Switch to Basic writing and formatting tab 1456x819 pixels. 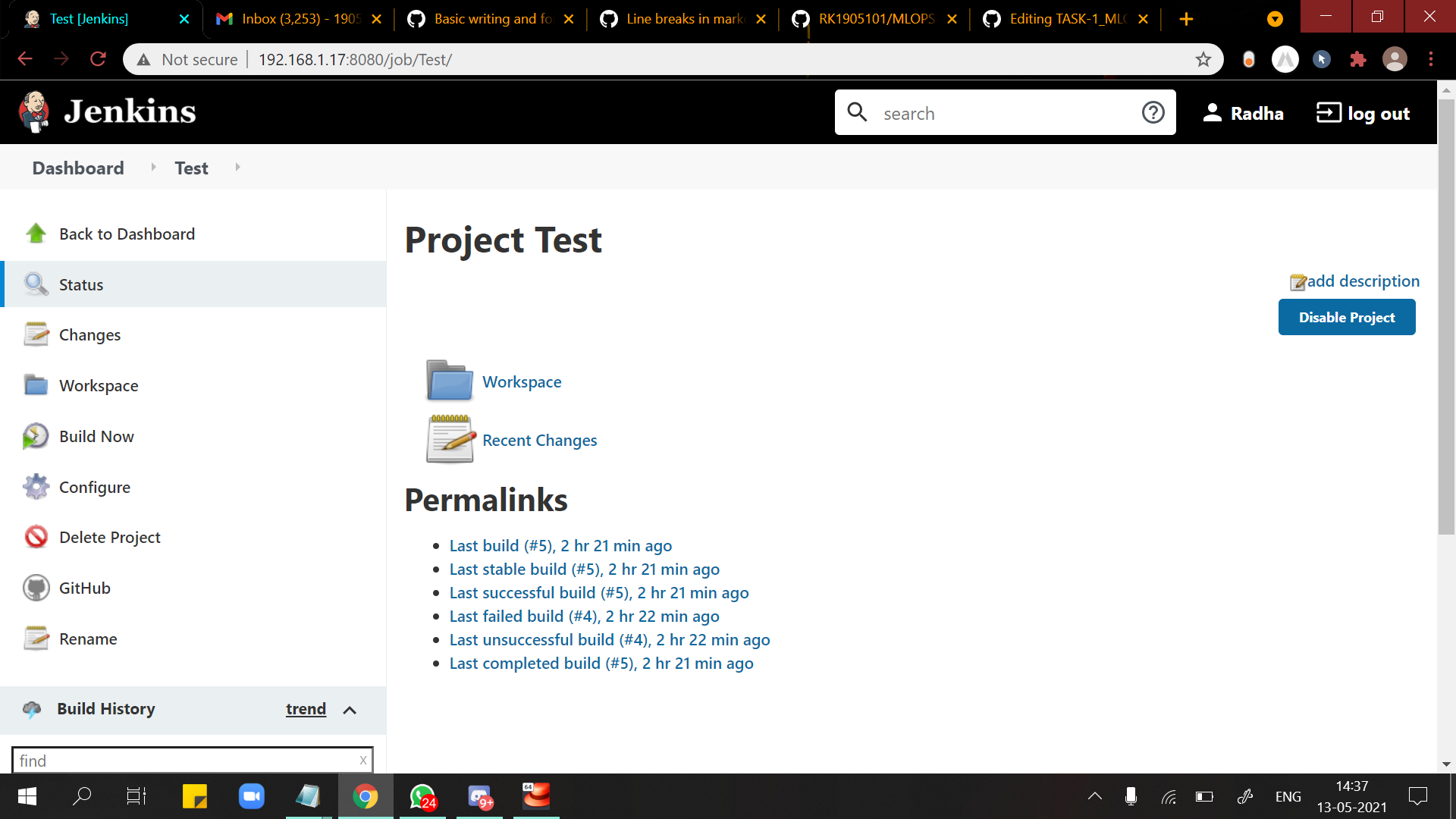[x=490, y=19]
